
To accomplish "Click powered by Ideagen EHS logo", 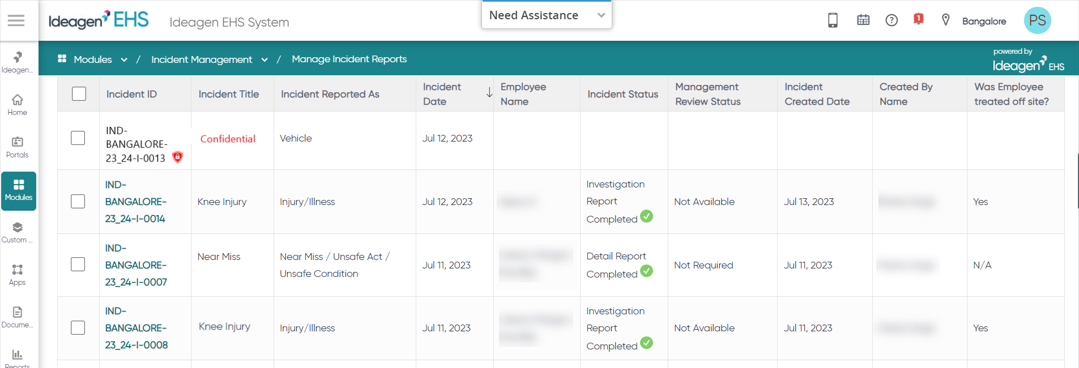I will tap(1029, 60).
